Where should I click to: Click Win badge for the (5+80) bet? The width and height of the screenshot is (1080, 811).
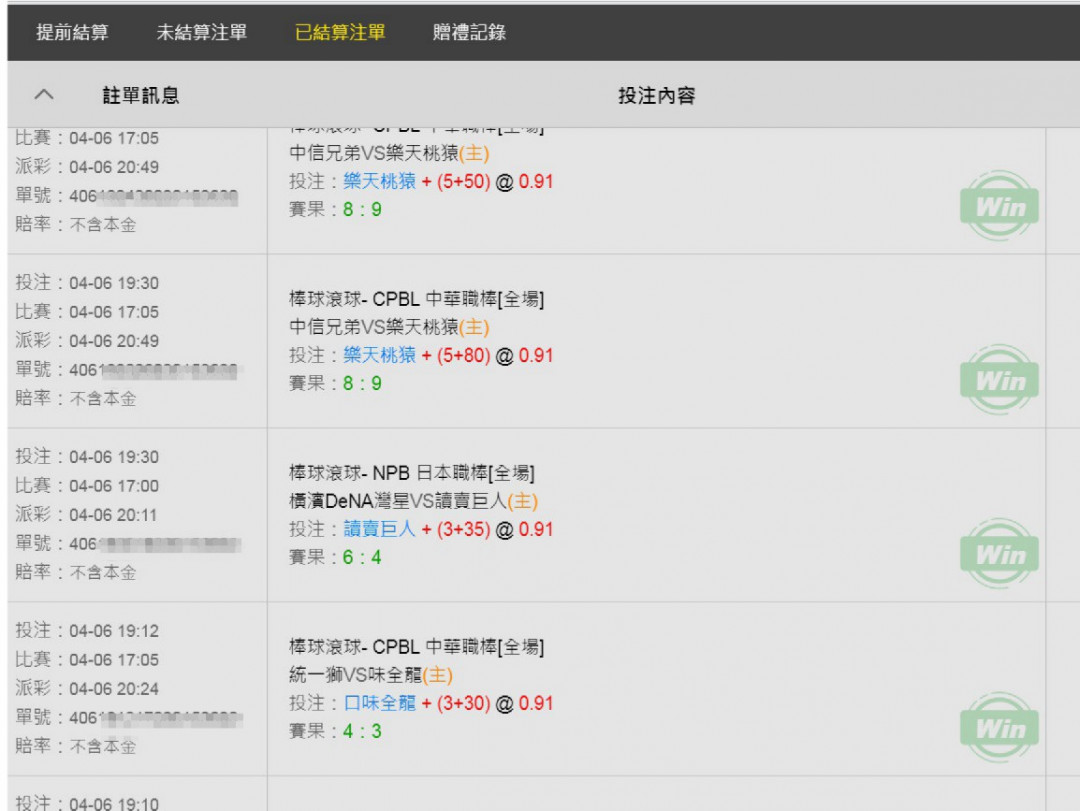point(999,380)
